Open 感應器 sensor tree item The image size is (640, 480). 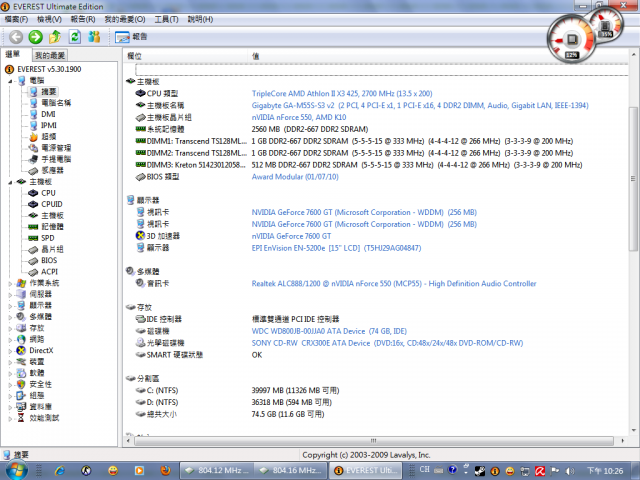(x=52, y=170)
